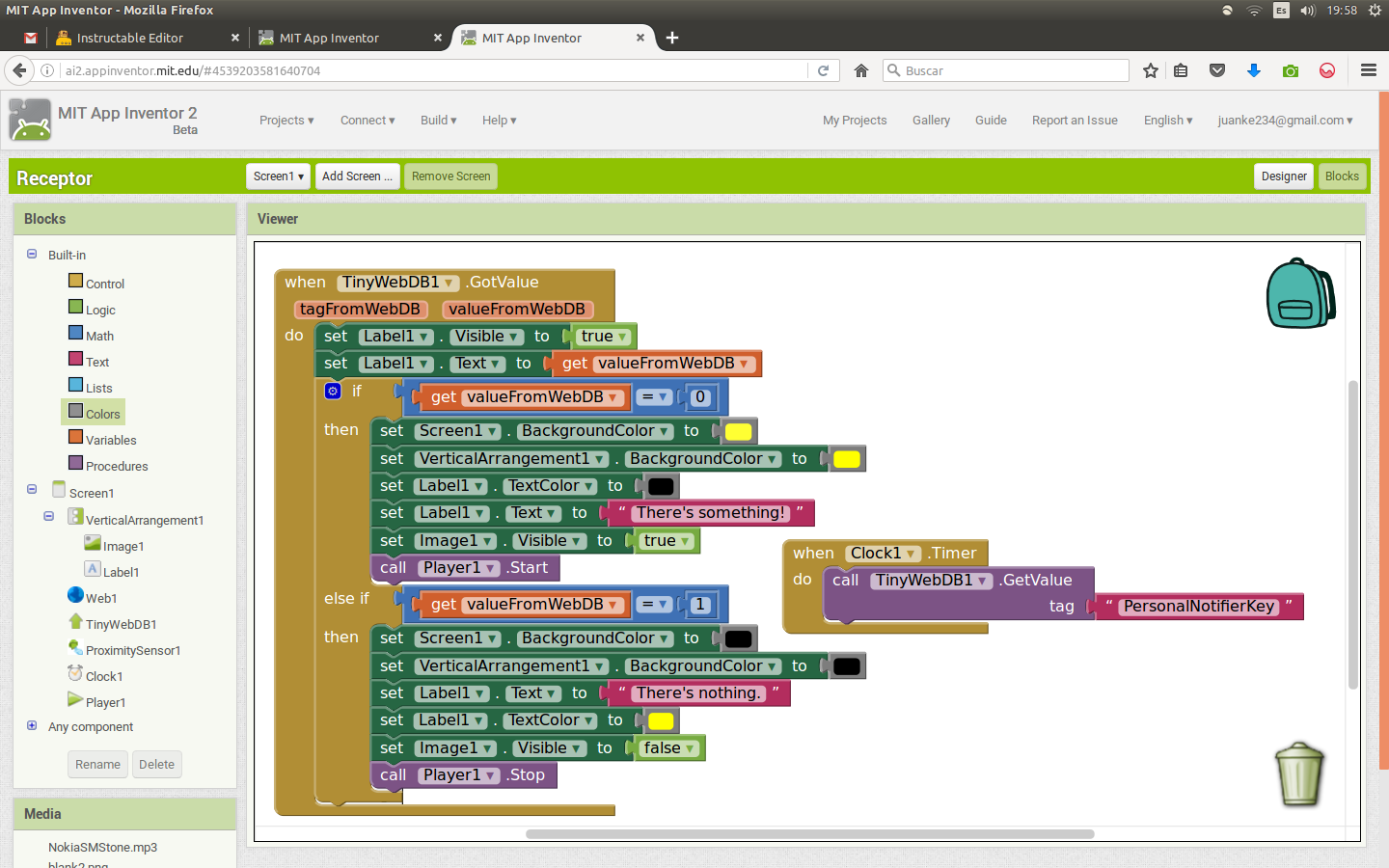
Task: Open the Connect menu
Action: coord(368,121)
